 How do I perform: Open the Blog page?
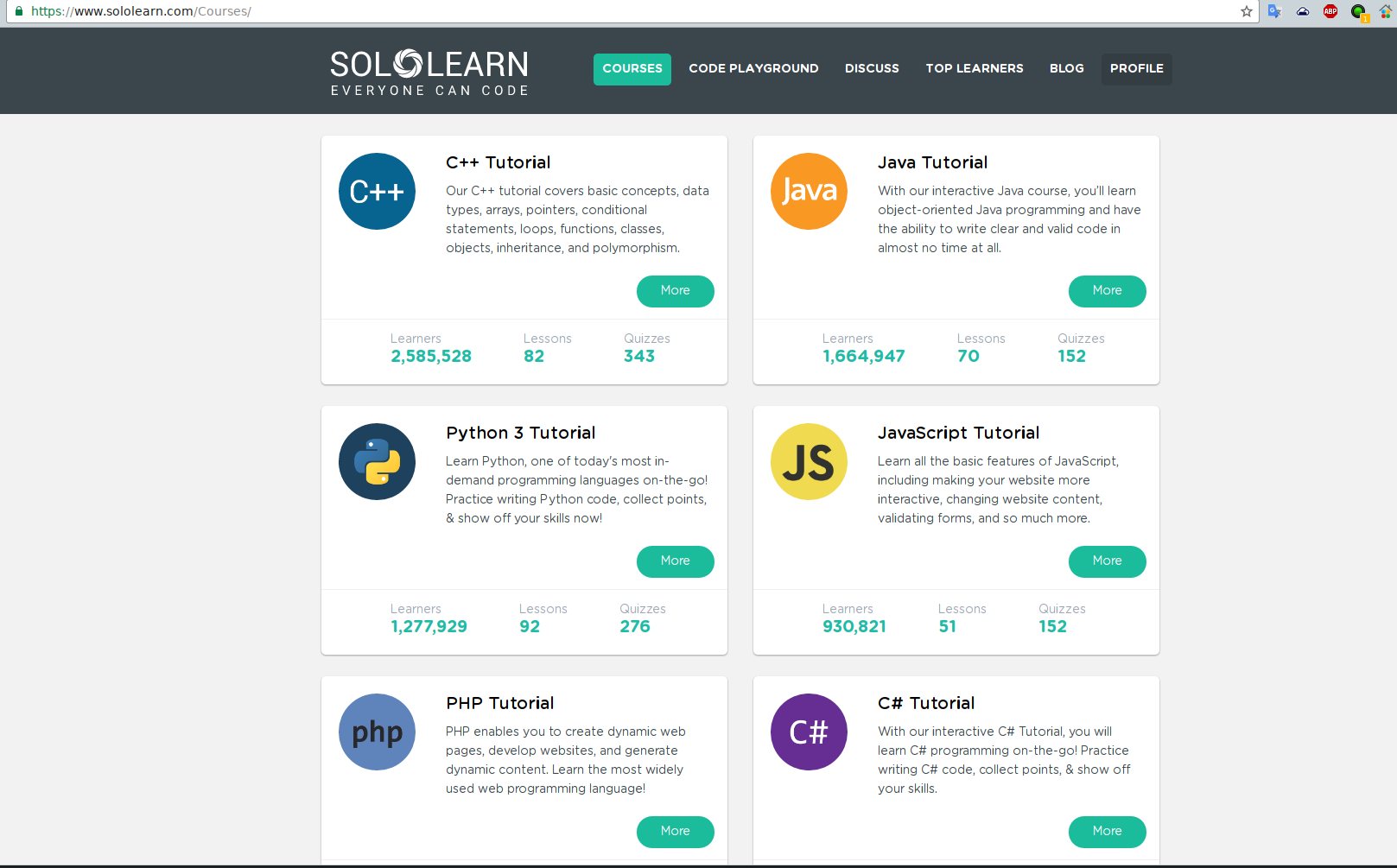(1067, 69)
